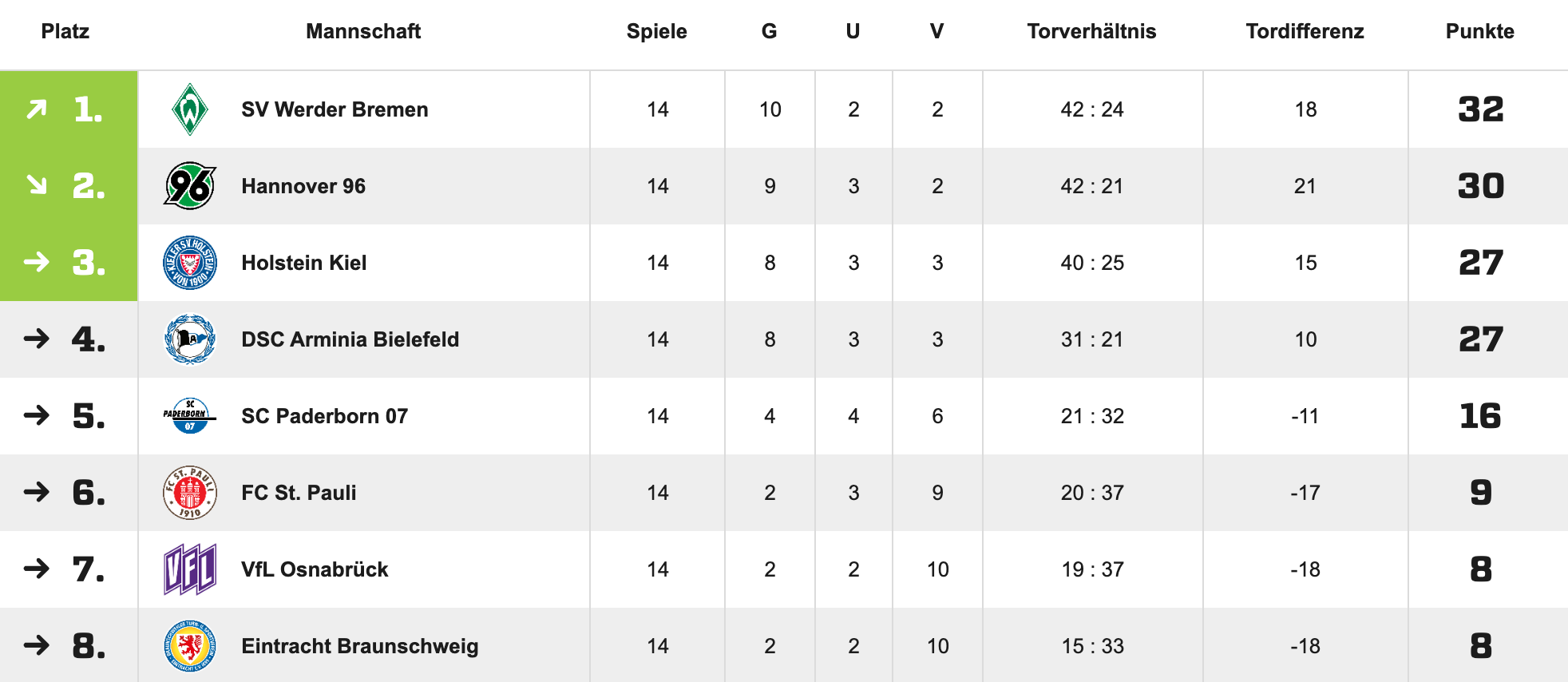
Task: Click the Torverhältnis column header
Action: 1091,31
